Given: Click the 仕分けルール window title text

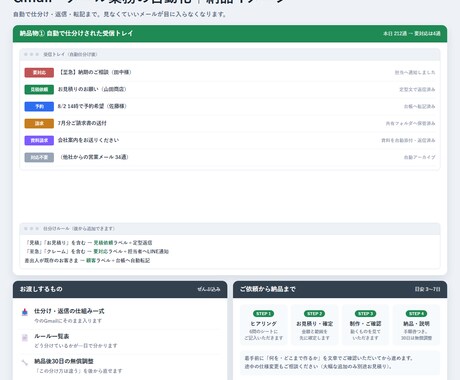Looking at the screenshot, I should coord(79,229).
